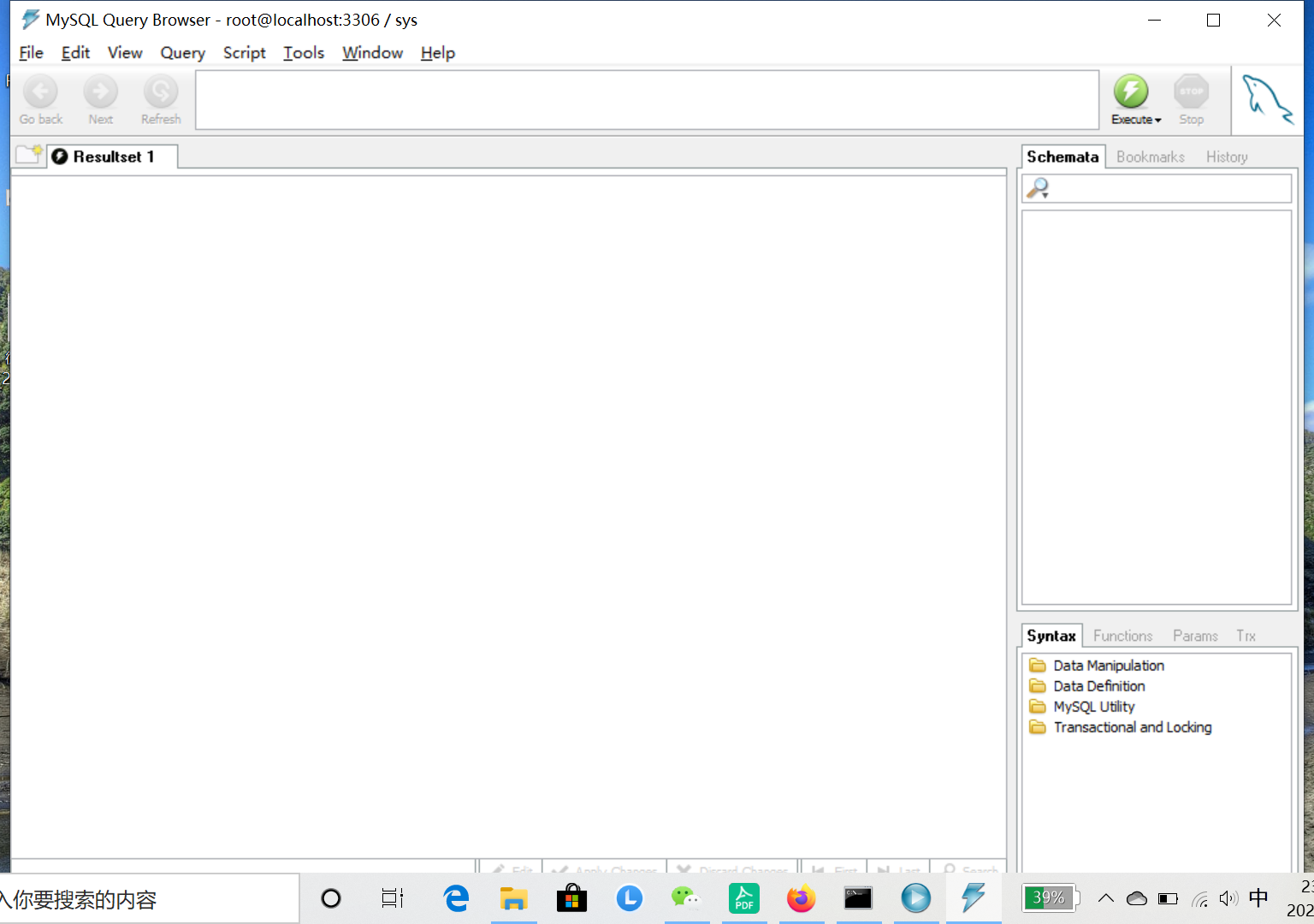This screenshot has height=924, width=1314.
Task: Open the Help menu
Action: tap(438, 53)
